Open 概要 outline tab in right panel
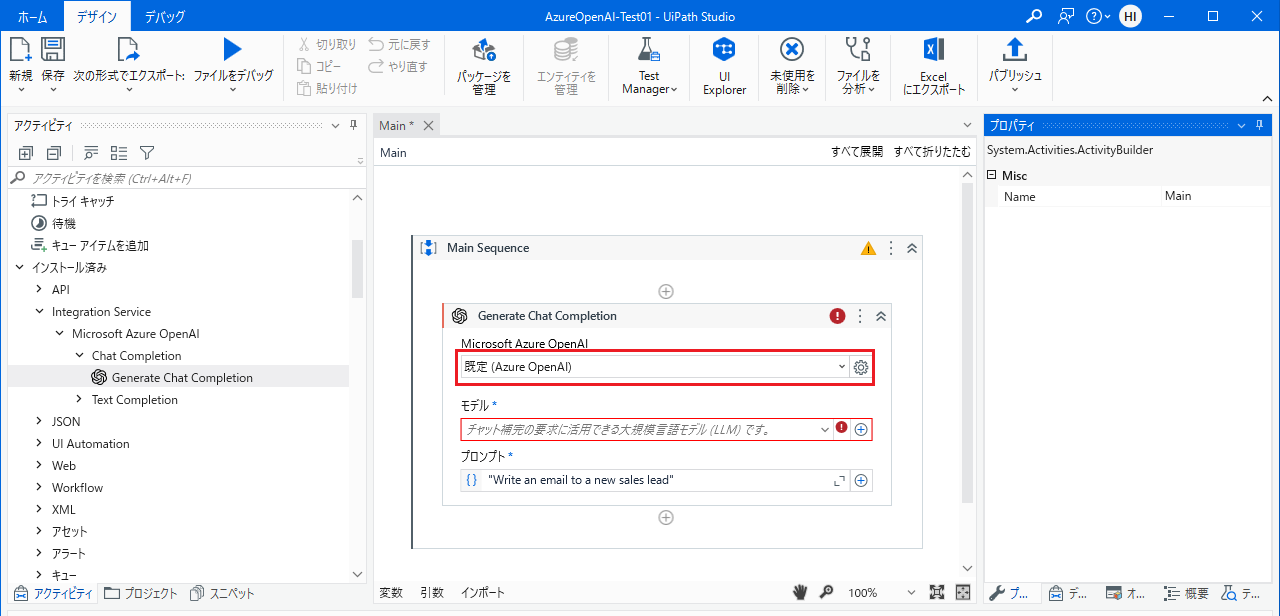 point(1187,593)
